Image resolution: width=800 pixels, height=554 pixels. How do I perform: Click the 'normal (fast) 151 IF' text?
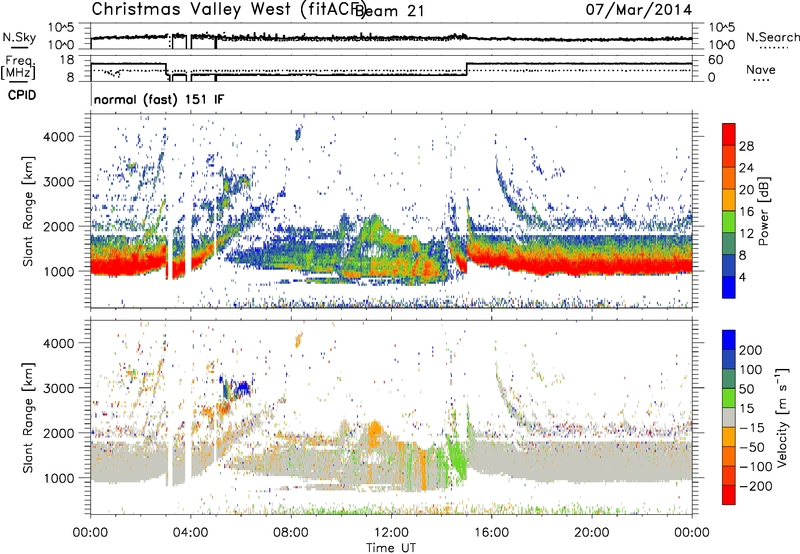[x=159, y=99]
